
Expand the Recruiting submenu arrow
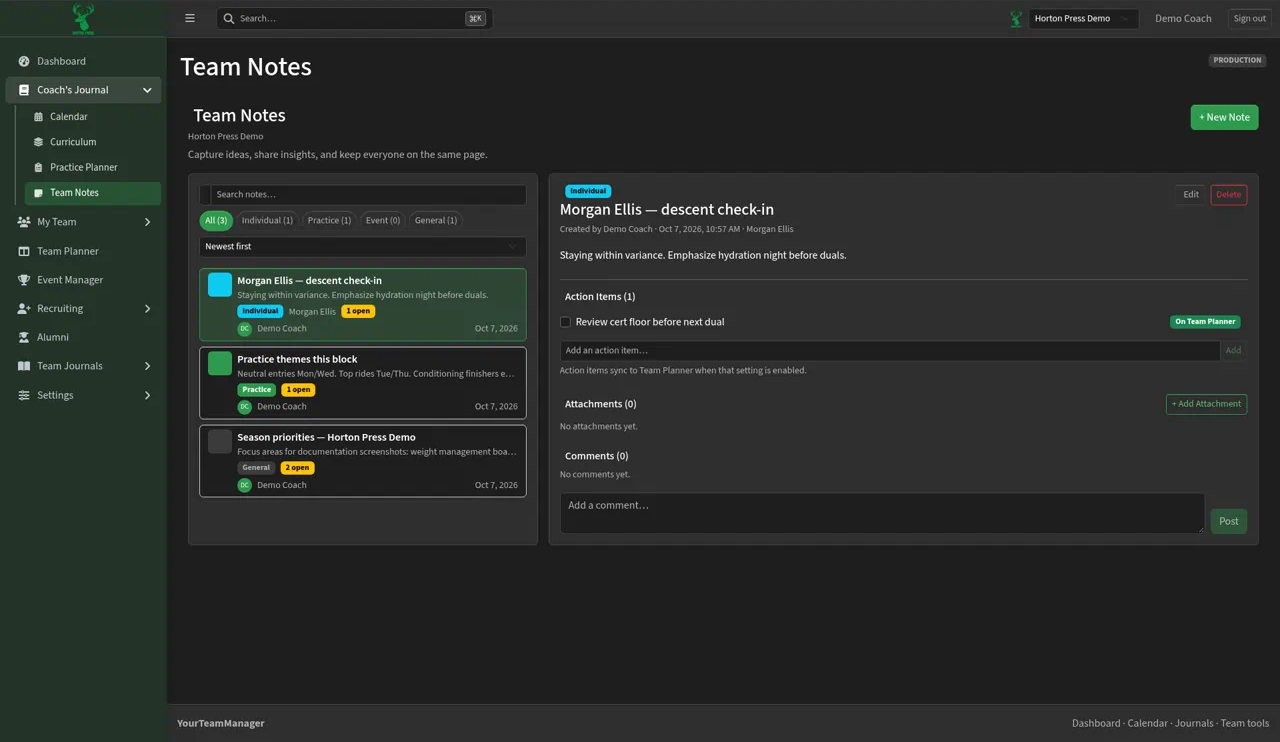point(147,309)
